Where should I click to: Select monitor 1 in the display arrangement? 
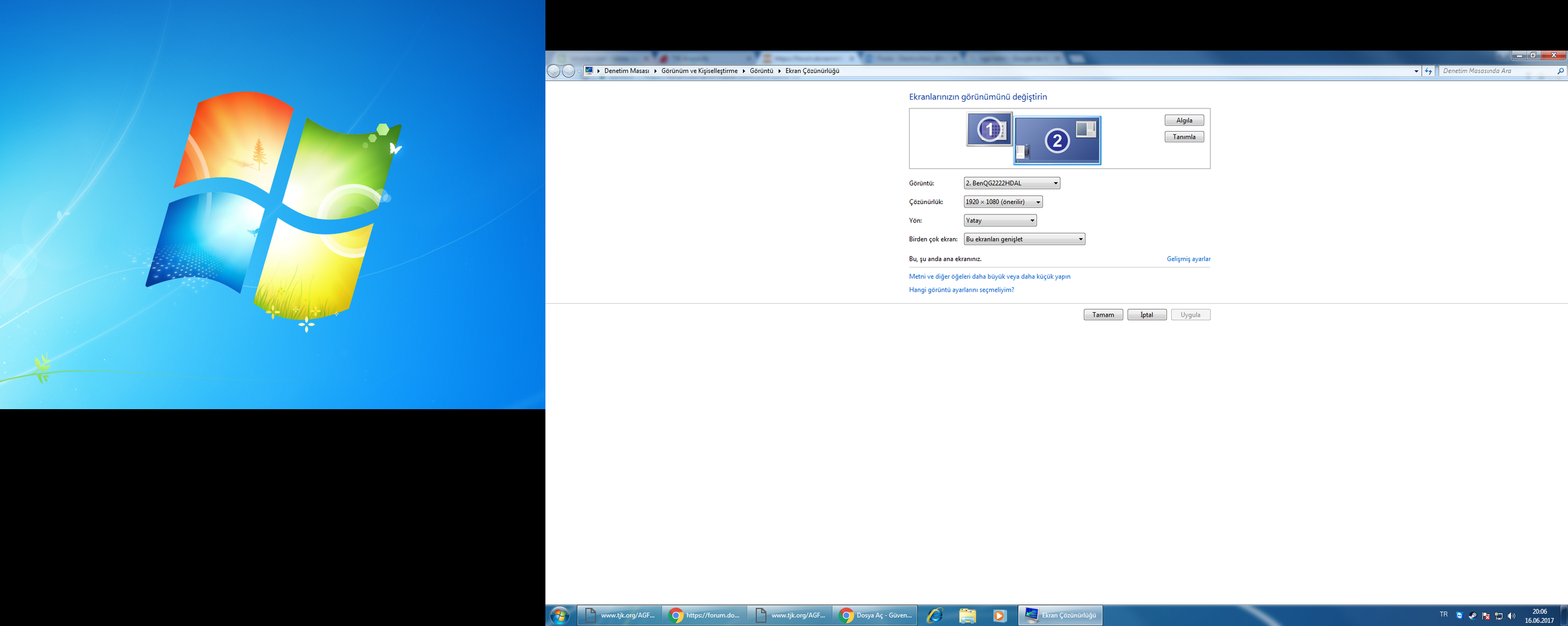pos(989,129)
